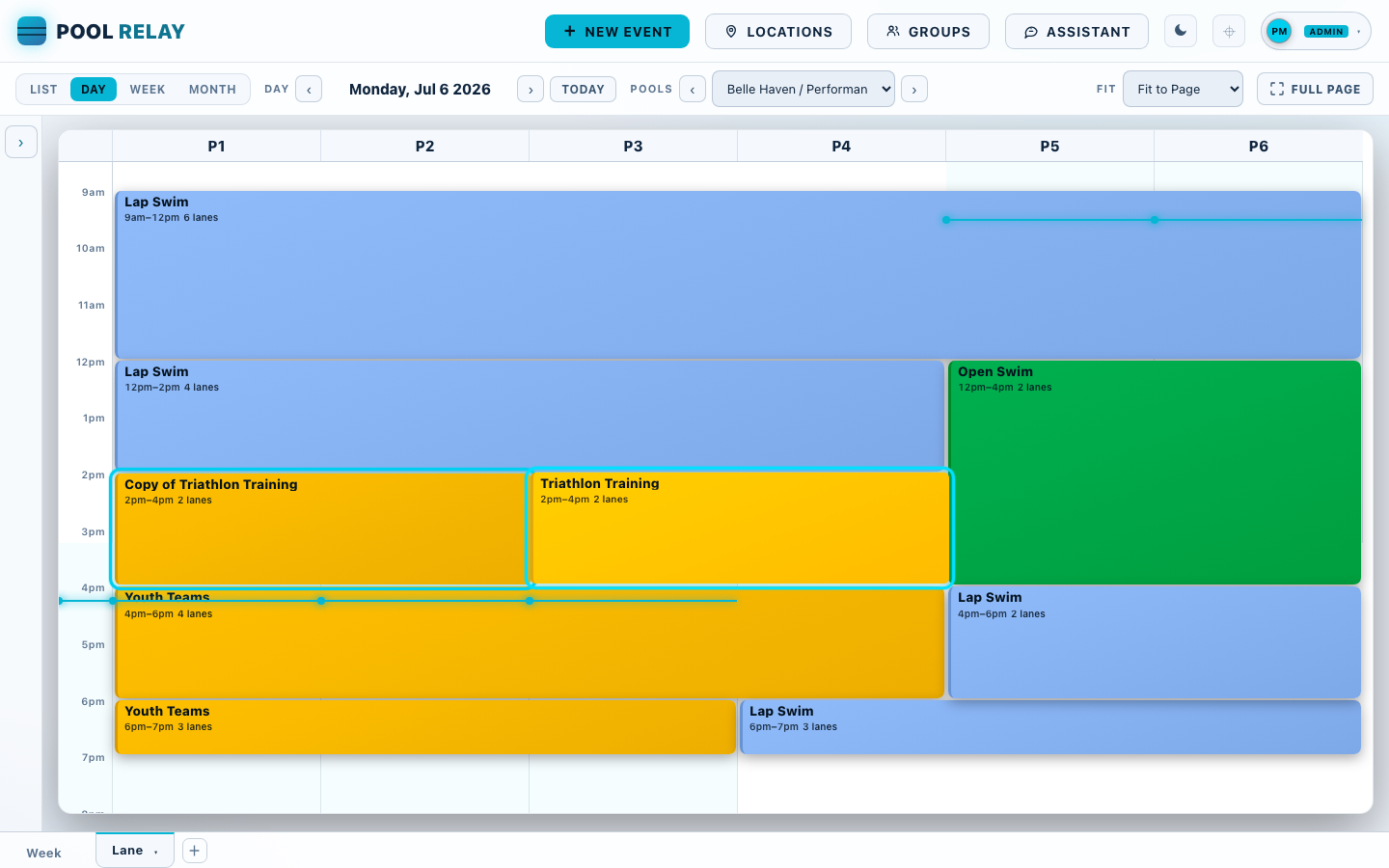The height and width of the screenshot is (868, 1389).
Task: Click the New Event button
Action: [617, 31]
